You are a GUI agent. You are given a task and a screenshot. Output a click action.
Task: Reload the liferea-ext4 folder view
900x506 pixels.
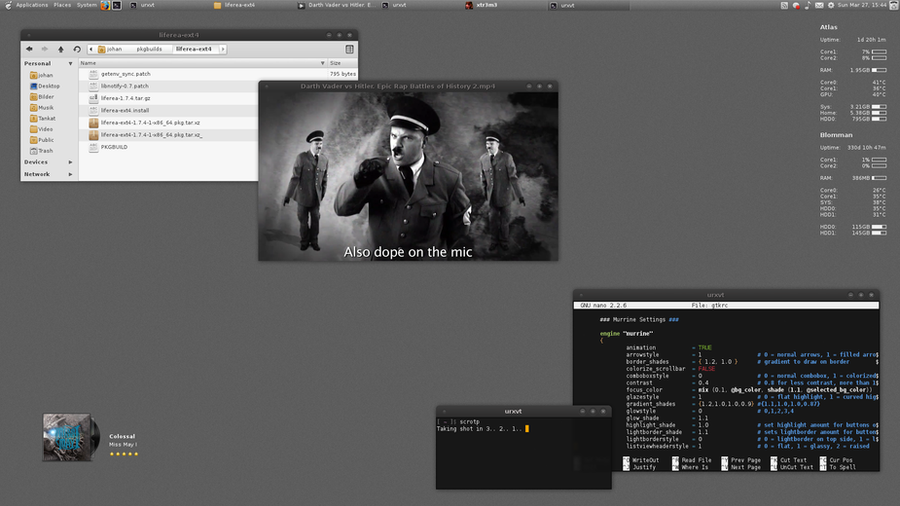coord(77,49)
